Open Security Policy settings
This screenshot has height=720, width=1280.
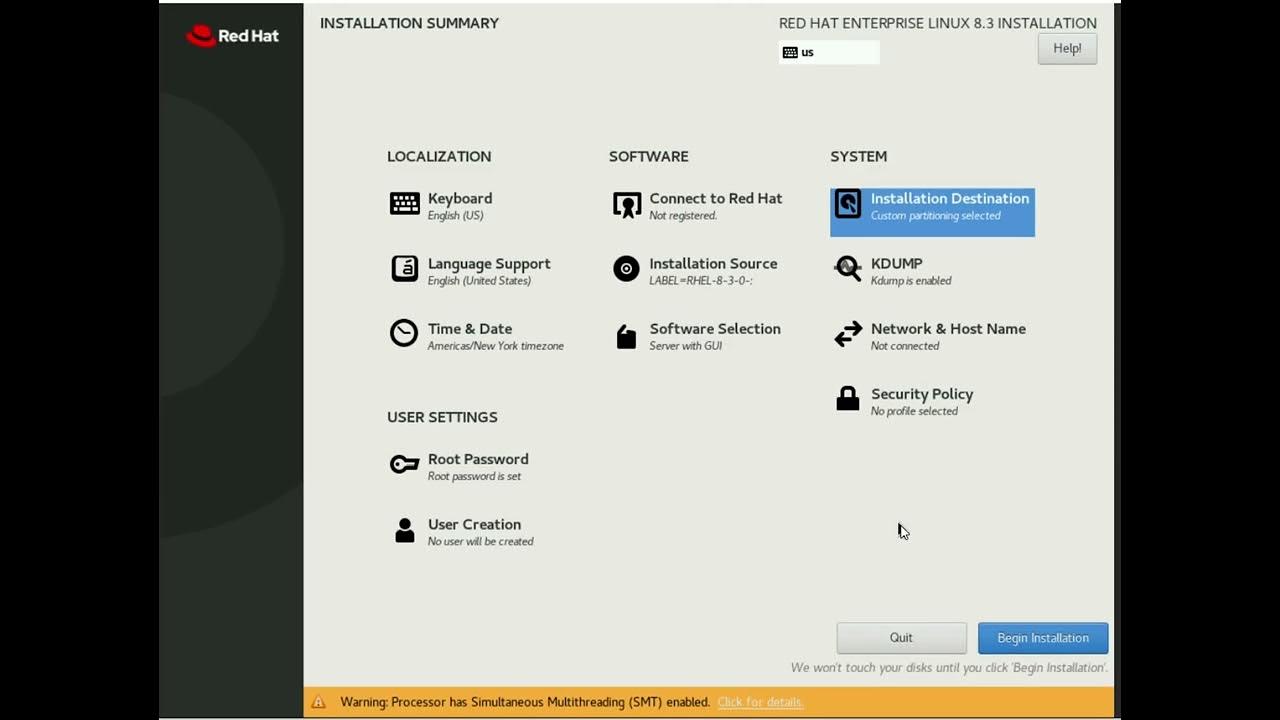903,400
